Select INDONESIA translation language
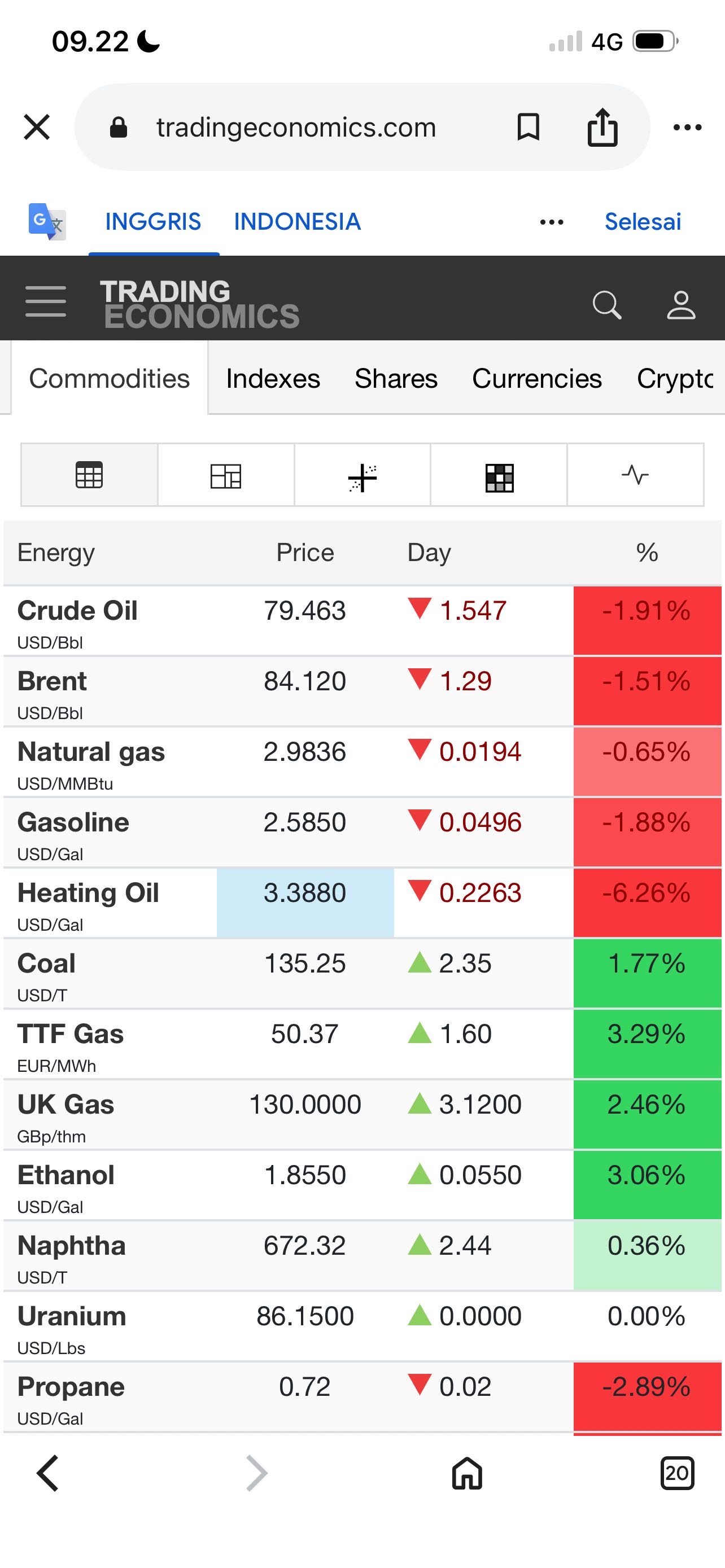The width and height of the screenshot is (725, 1568). [x=297, y=222]
